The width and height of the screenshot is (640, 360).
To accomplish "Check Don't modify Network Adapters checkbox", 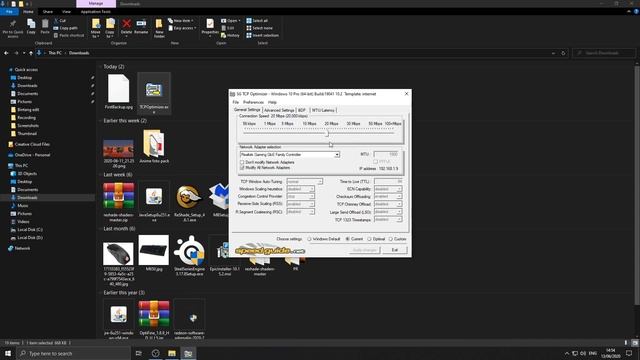I will pos(242,162).
